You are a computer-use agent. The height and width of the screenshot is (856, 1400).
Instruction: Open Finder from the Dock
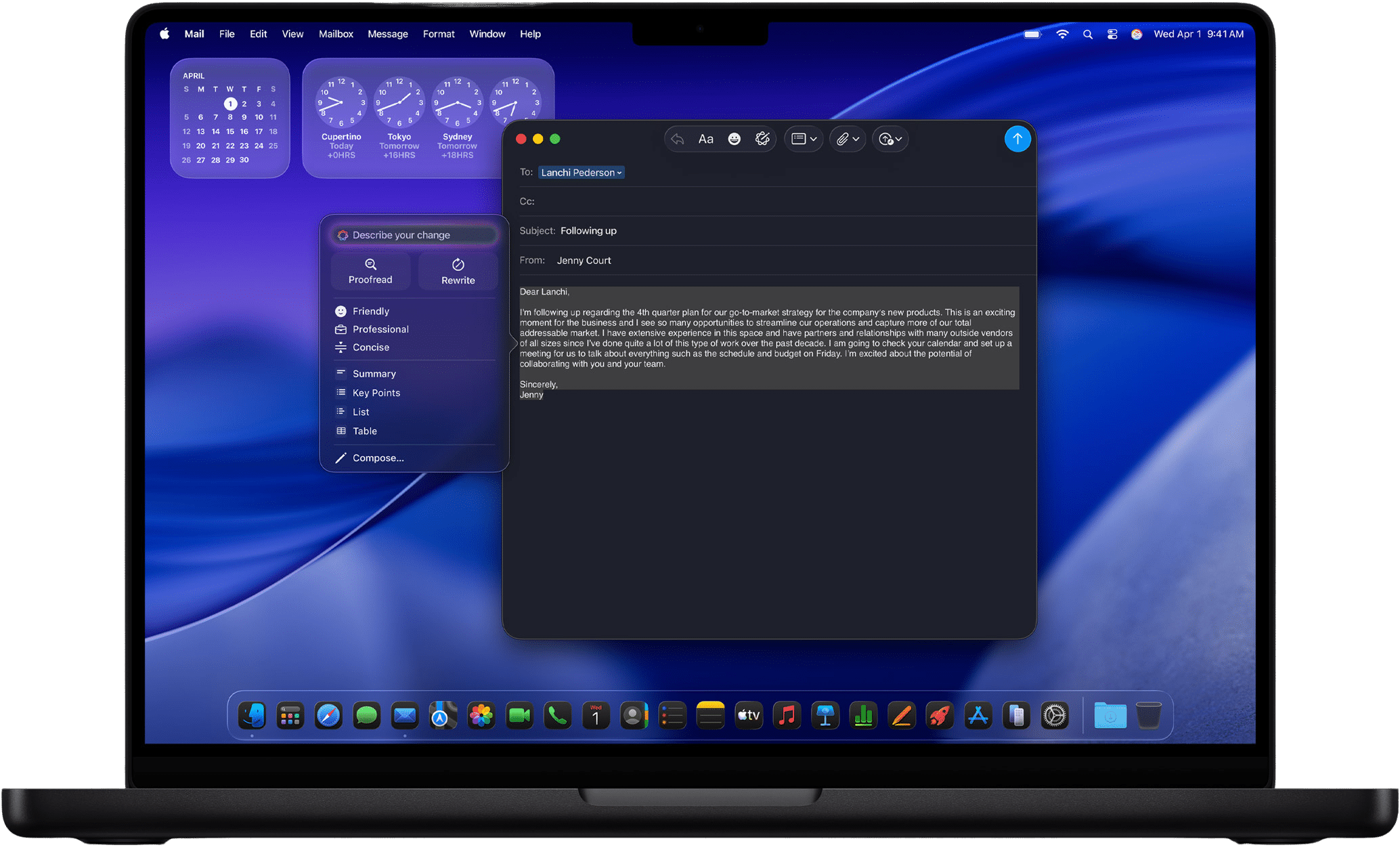tap(252, 716)
